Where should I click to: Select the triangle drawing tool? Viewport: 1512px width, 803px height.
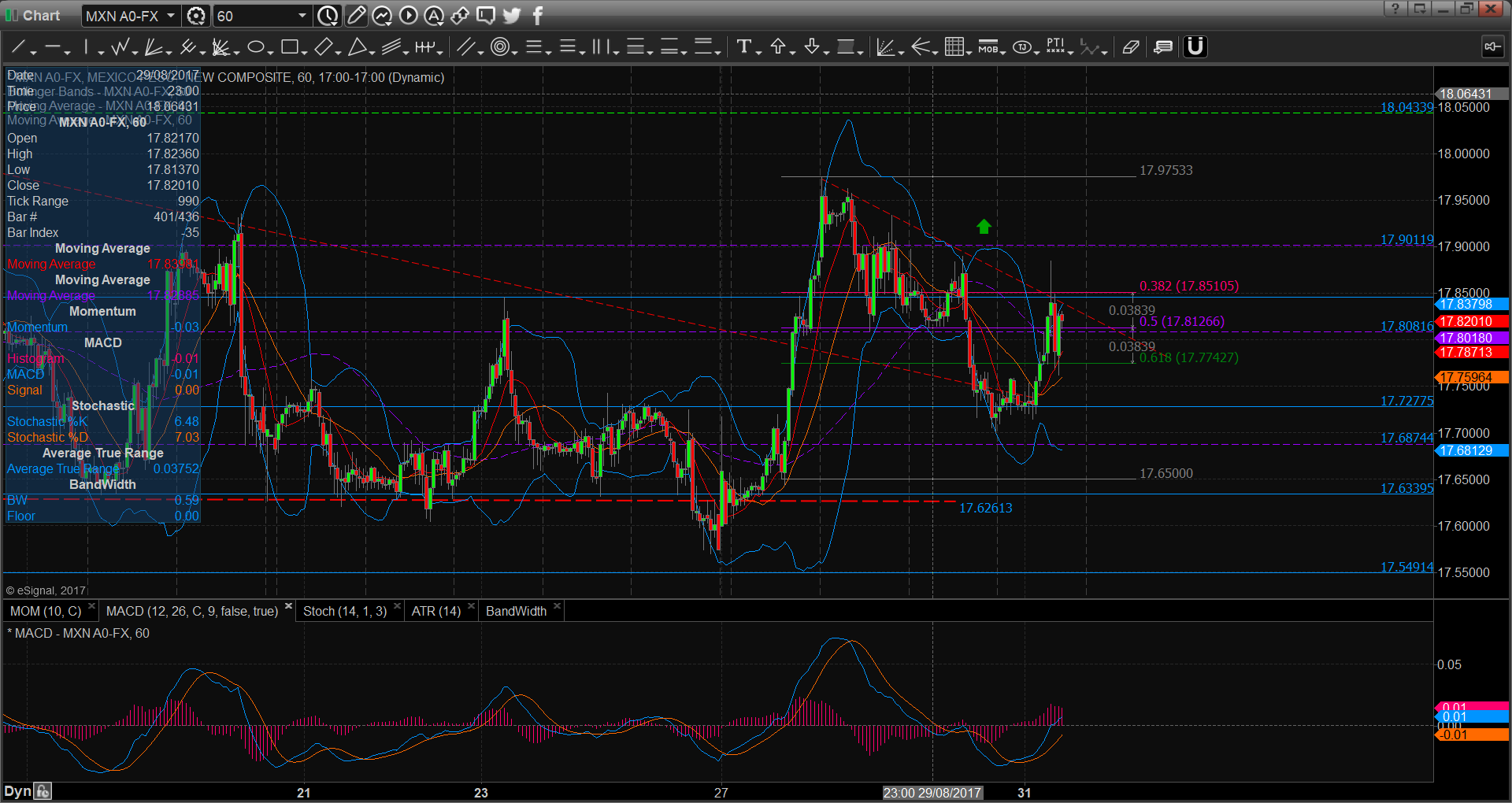click(357, 47)
